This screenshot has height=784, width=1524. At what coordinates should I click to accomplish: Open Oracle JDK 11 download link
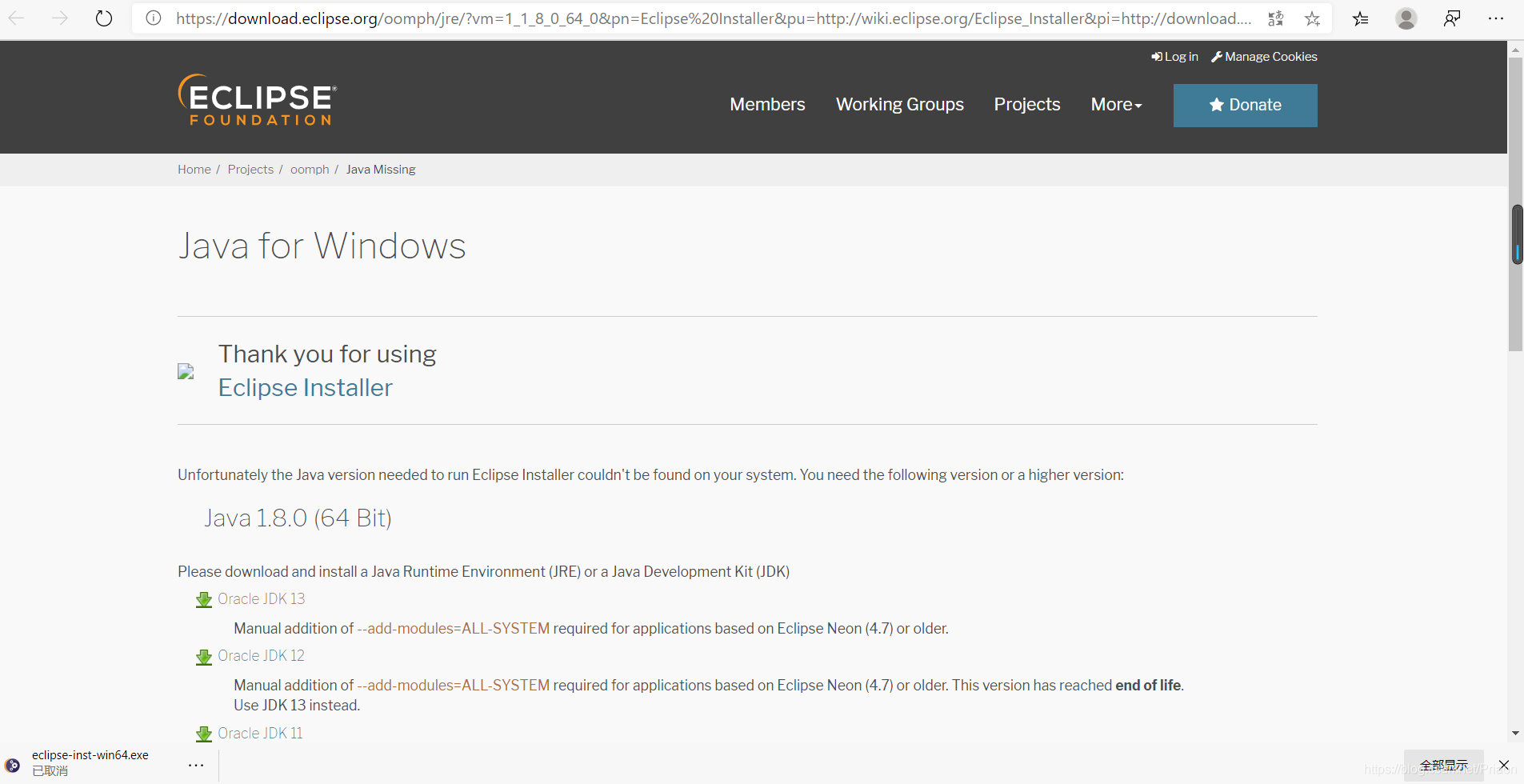(260, 734)
